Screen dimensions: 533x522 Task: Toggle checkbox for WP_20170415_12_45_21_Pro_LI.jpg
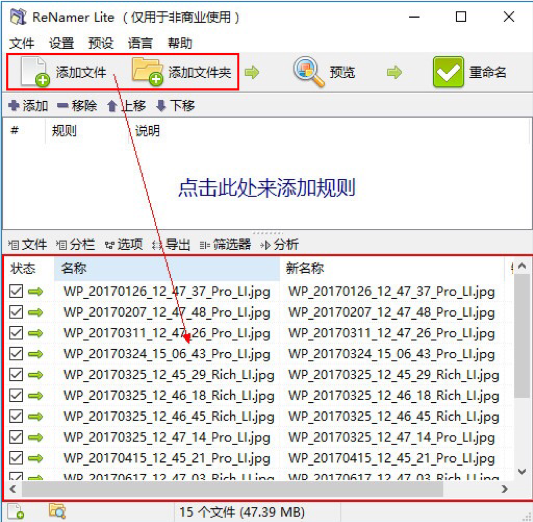click(x=16, y=458)
